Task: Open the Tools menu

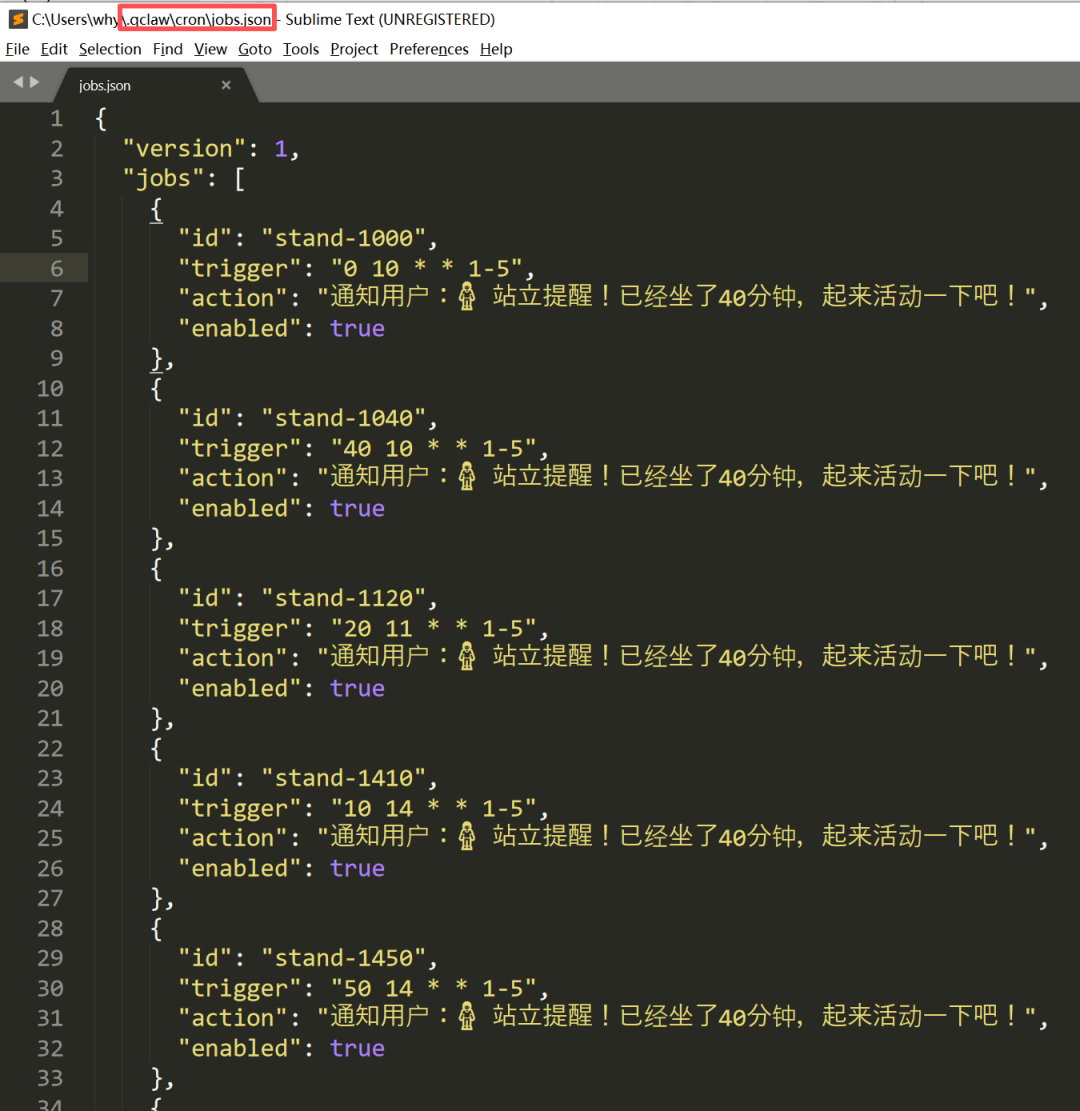Action: (x=301, y=49)
